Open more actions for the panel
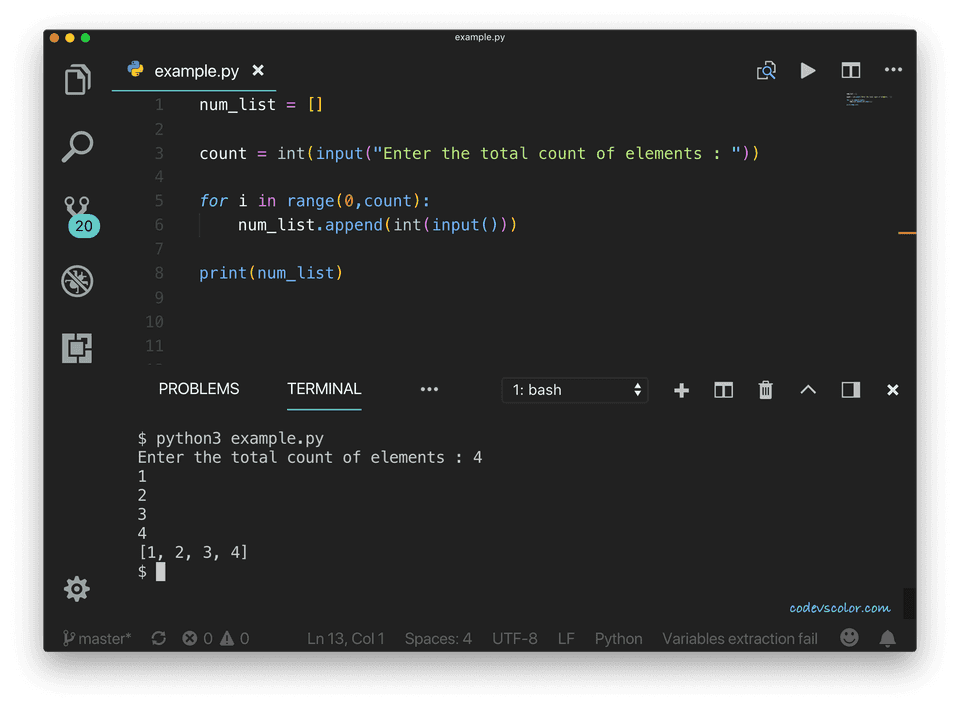The image size is (960, 709). point(429,390)
